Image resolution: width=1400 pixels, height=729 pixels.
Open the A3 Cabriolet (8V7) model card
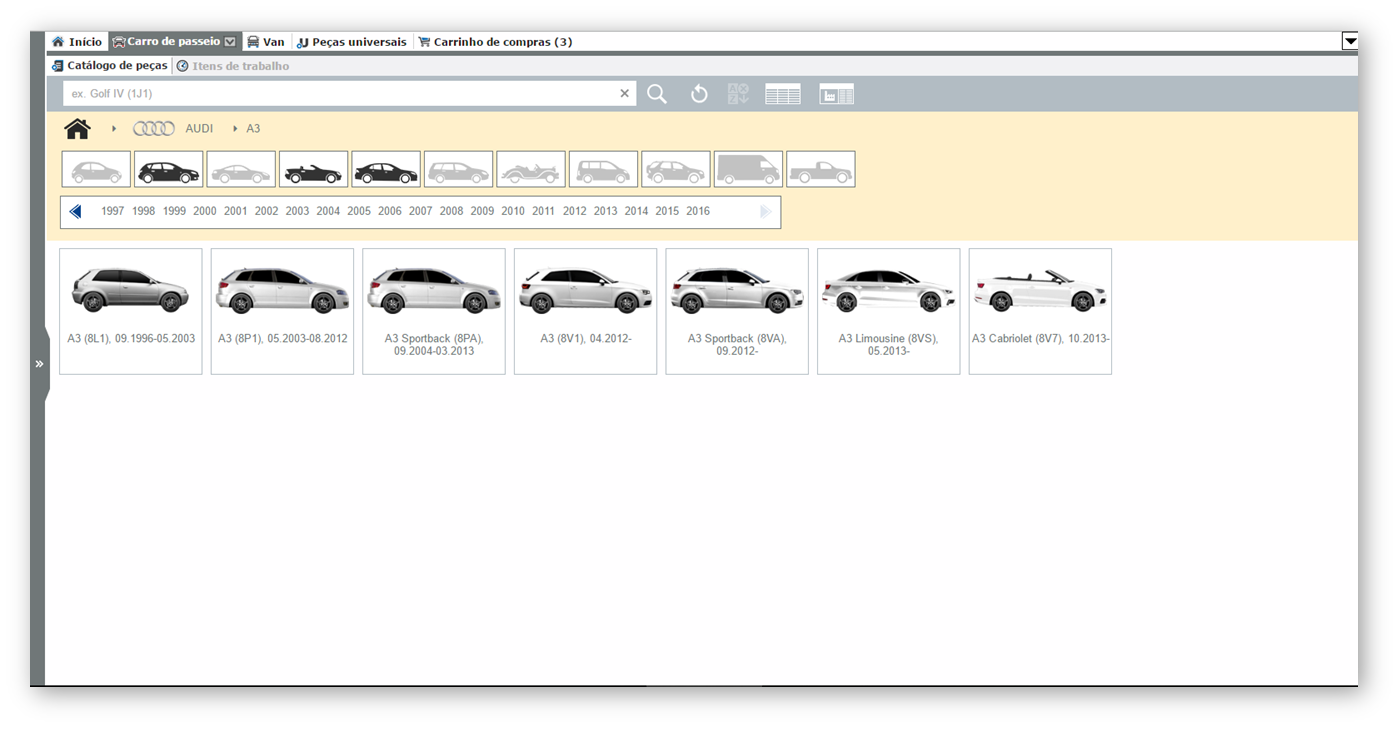click(x=1040, y=312)
